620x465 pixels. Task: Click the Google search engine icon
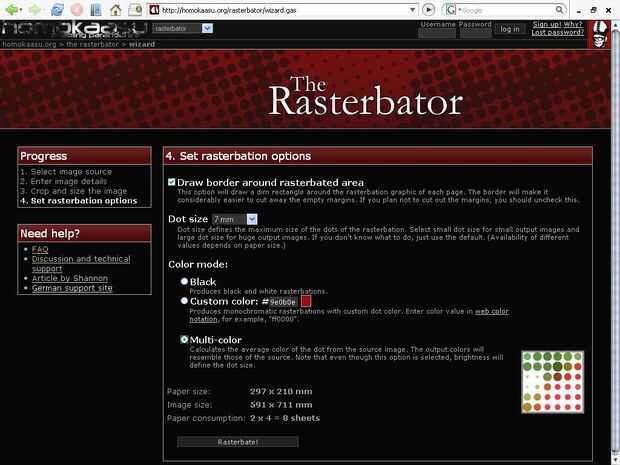click(x=451, y=10)
